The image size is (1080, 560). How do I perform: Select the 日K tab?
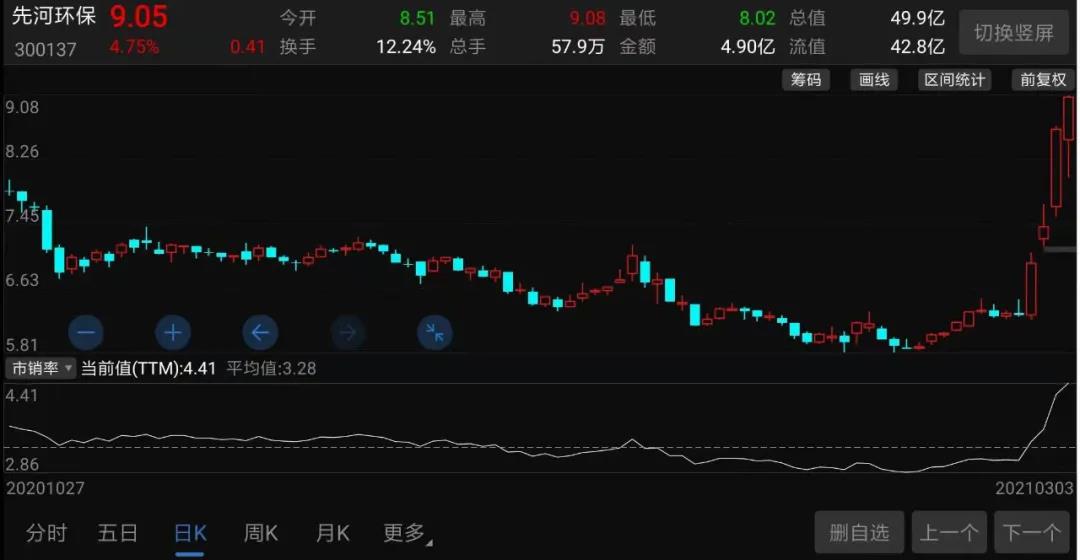click(x=189, y=533)
